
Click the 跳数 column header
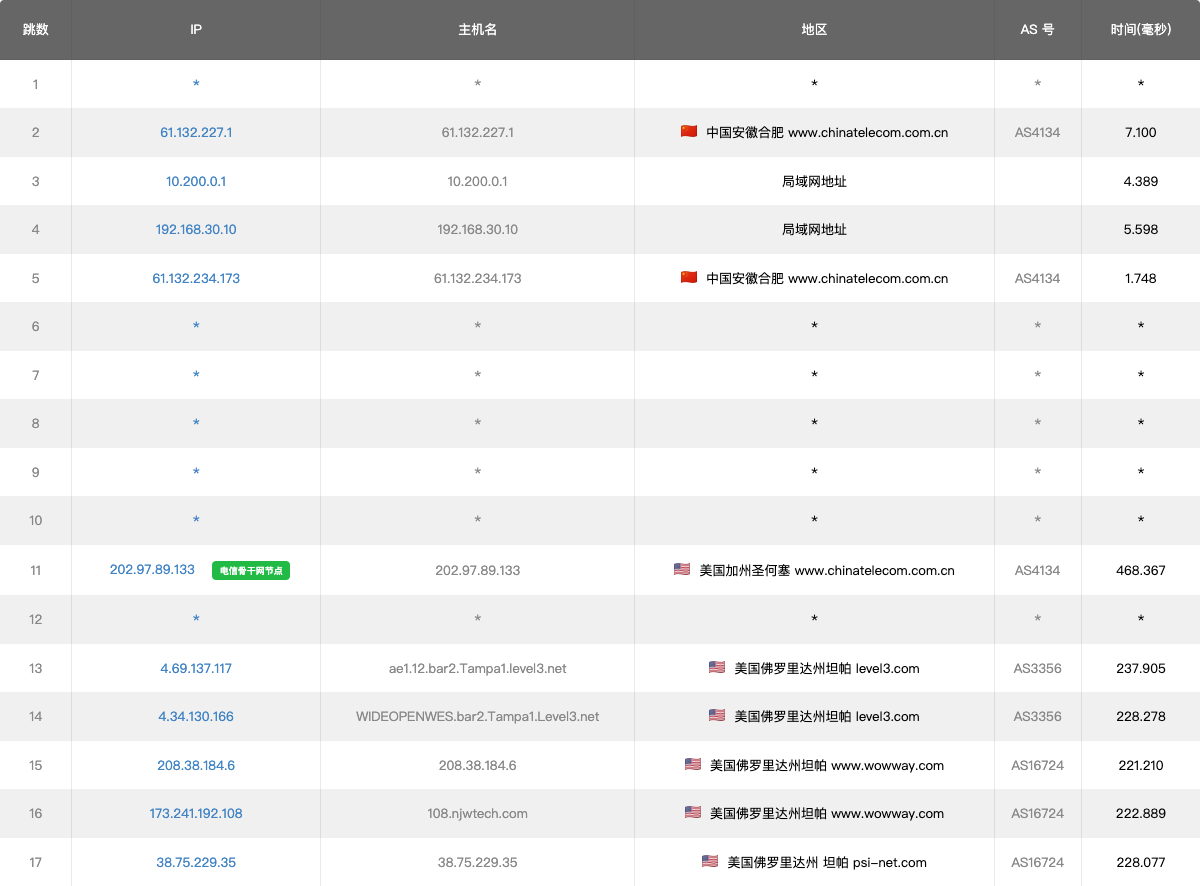click(x=36, y=30)
